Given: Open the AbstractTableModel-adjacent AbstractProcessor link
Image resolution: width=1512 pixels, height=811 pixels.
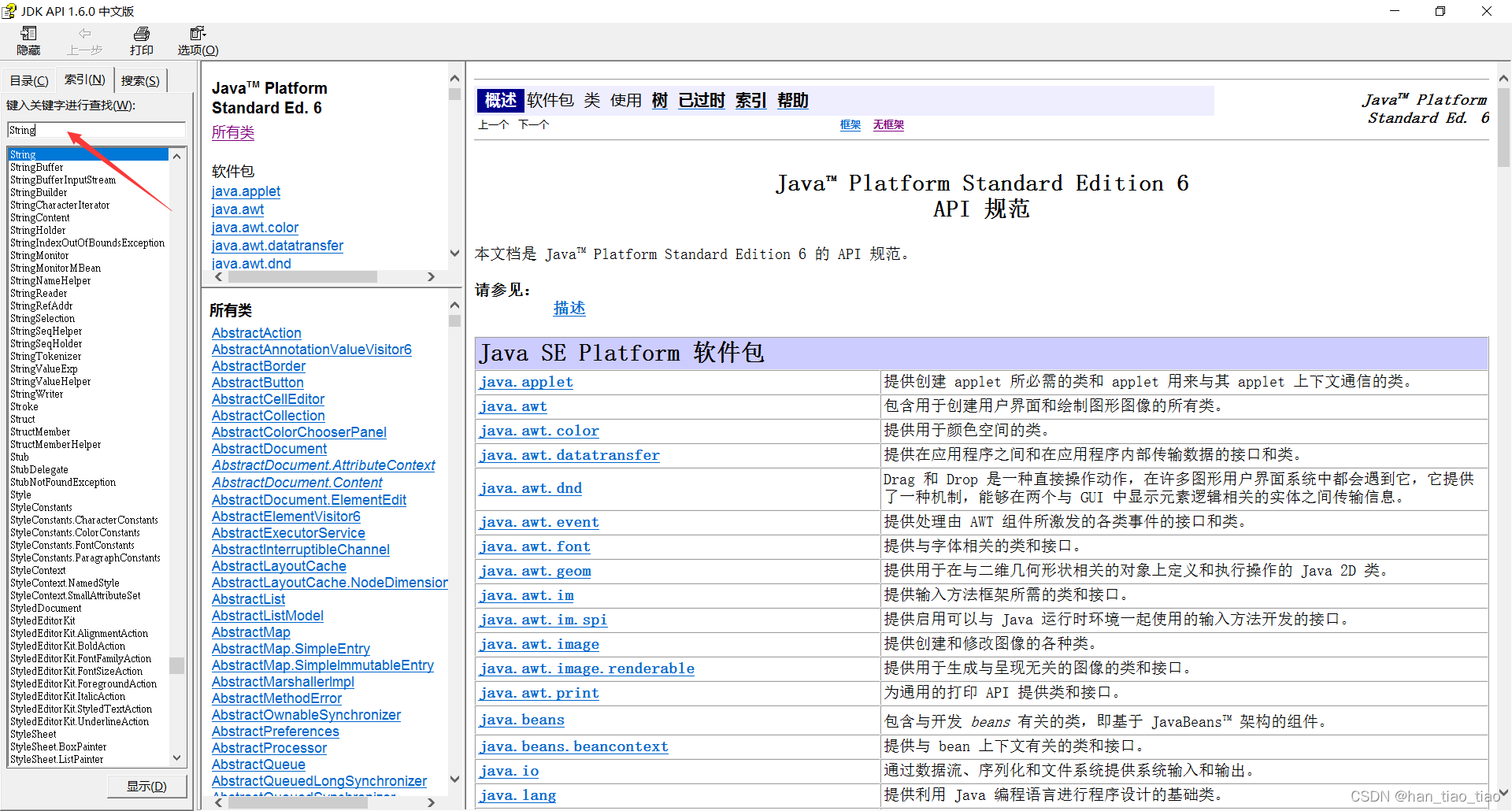Looking at the screenshot, I should point(269,748).
